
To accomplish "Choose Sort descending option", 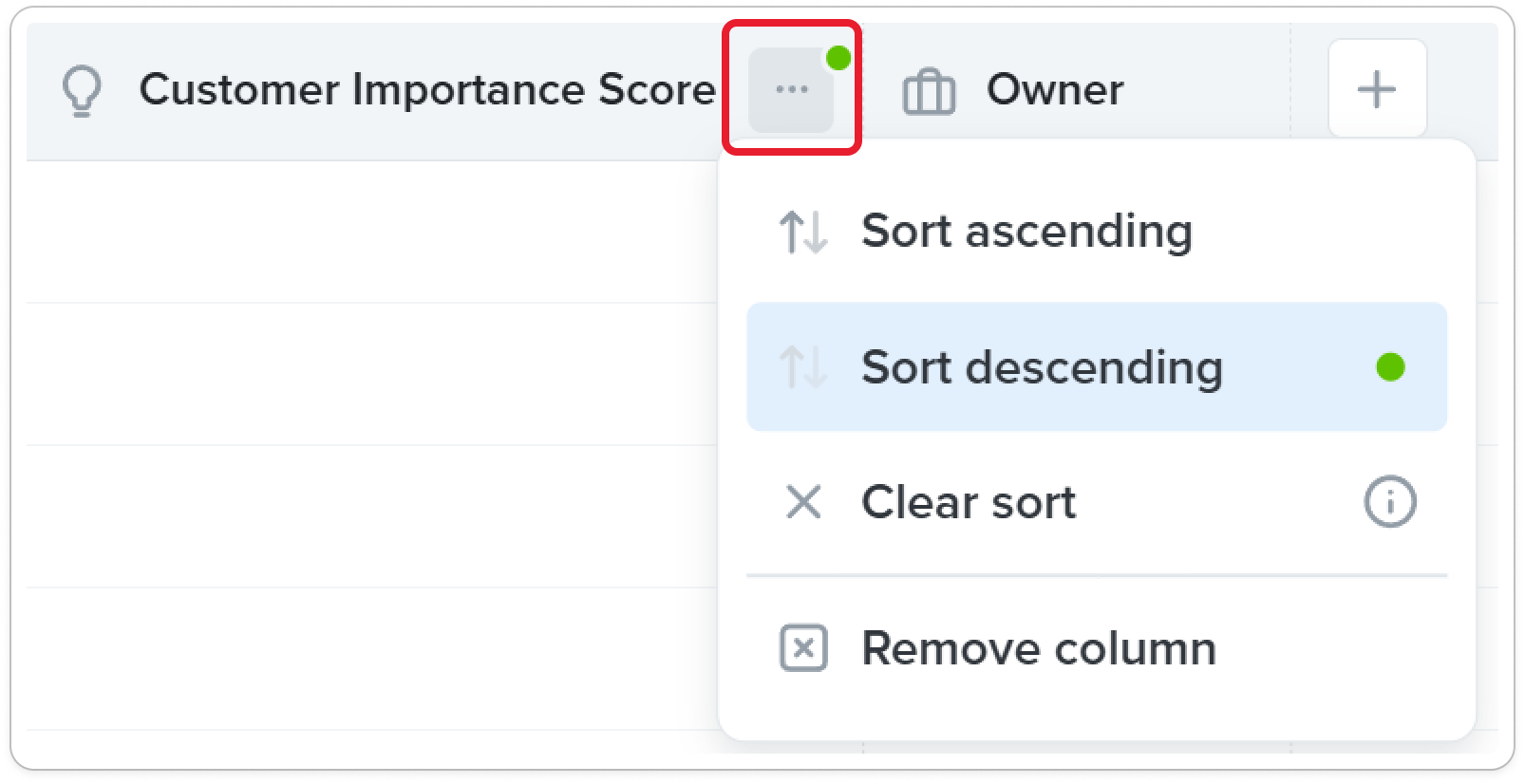I will (x=1097, y=366).
